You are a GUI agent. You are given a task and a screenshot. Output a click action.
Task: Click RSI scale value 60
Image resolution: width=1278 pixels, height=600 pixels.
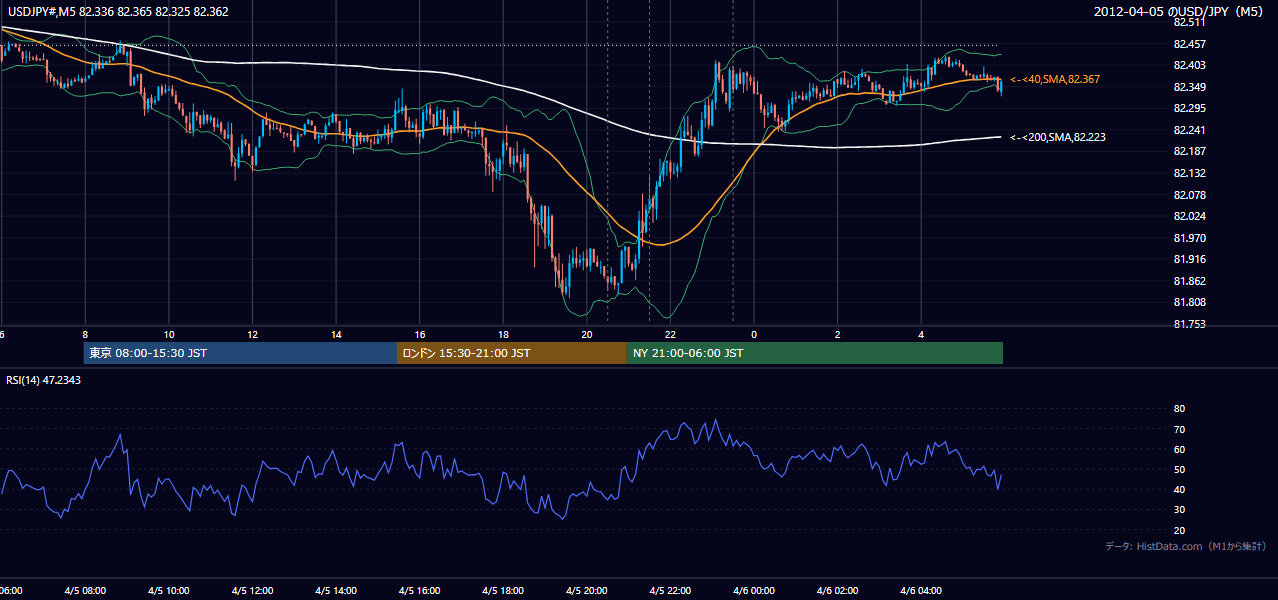[1180, 449]
